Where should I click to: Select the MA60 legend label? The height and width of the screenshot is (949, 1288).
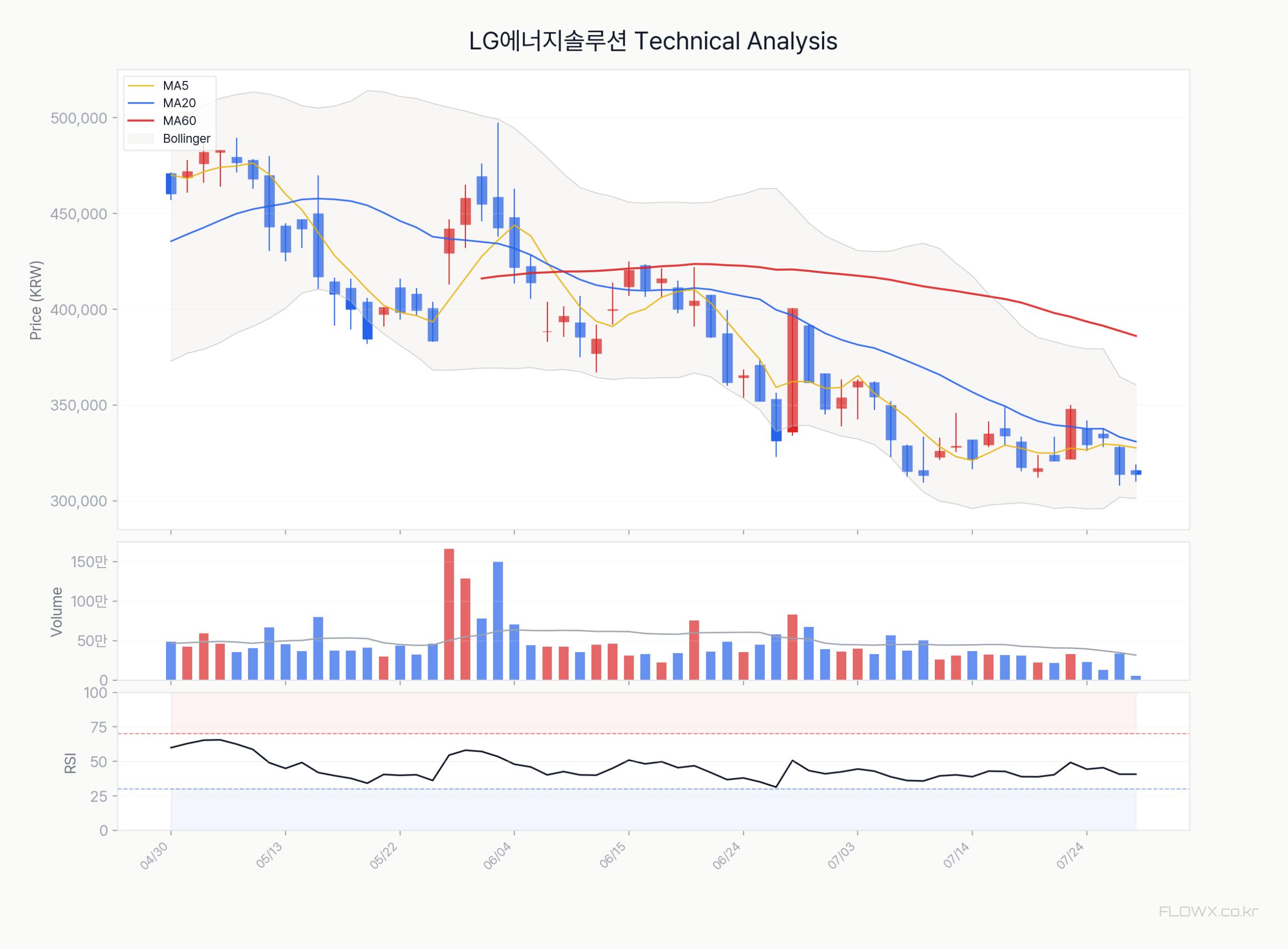click(x=179, y=121)
